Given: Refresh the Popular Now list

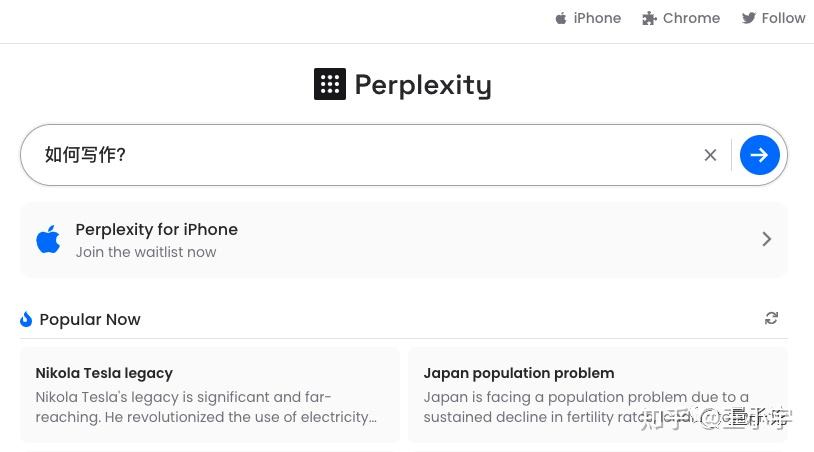Looking at the screenshot, I should click(x=771, y=318).
